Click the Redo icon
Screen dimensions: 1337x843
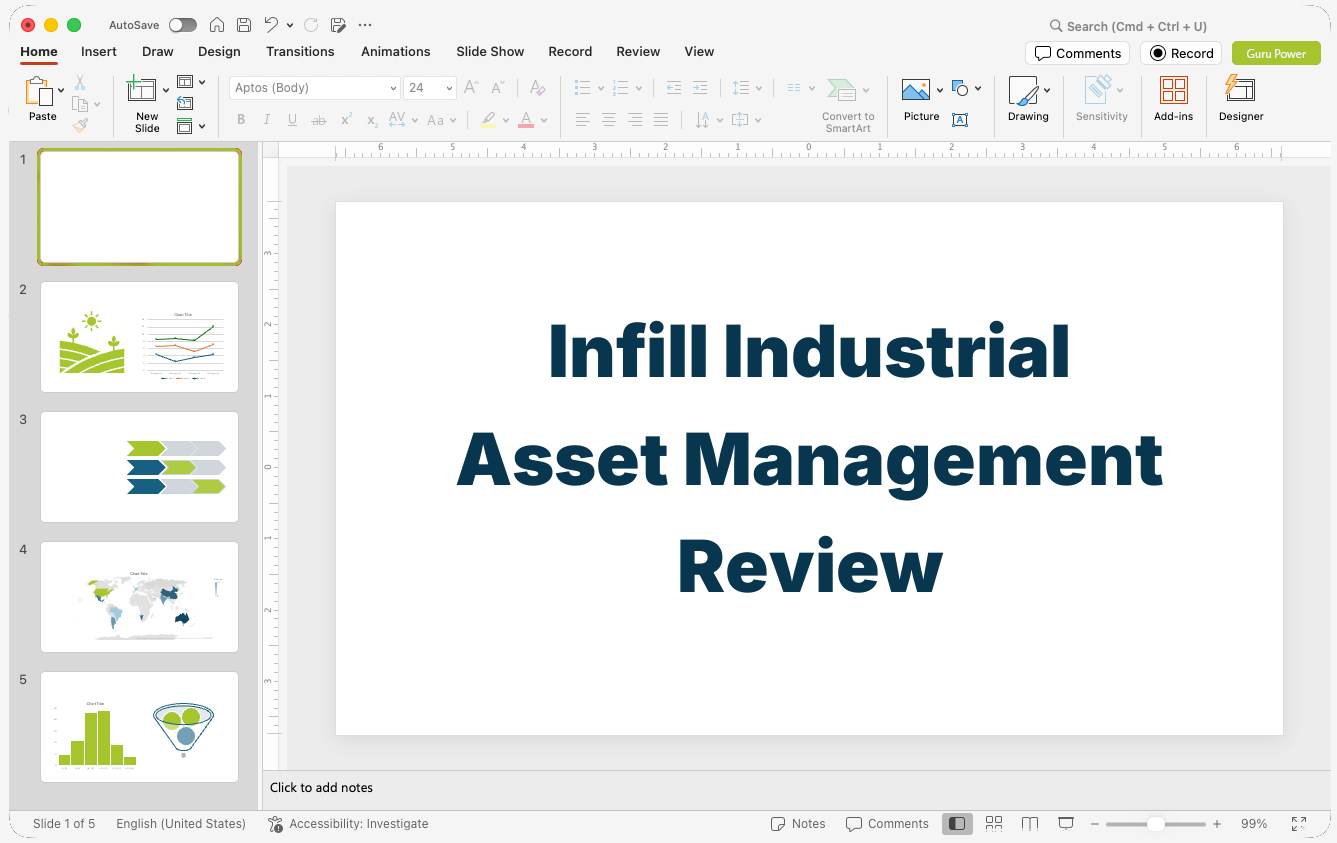[311, 25]
